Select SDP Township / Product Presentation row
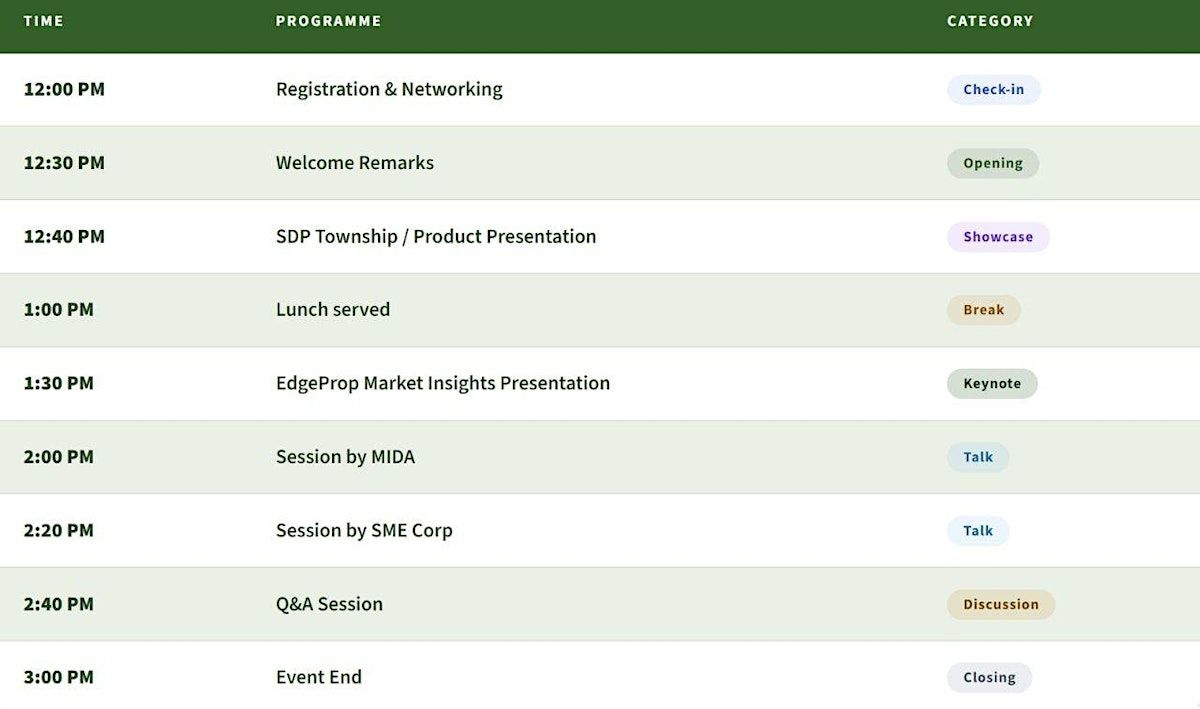This screenshot has width=1200, height=709. 600,237
